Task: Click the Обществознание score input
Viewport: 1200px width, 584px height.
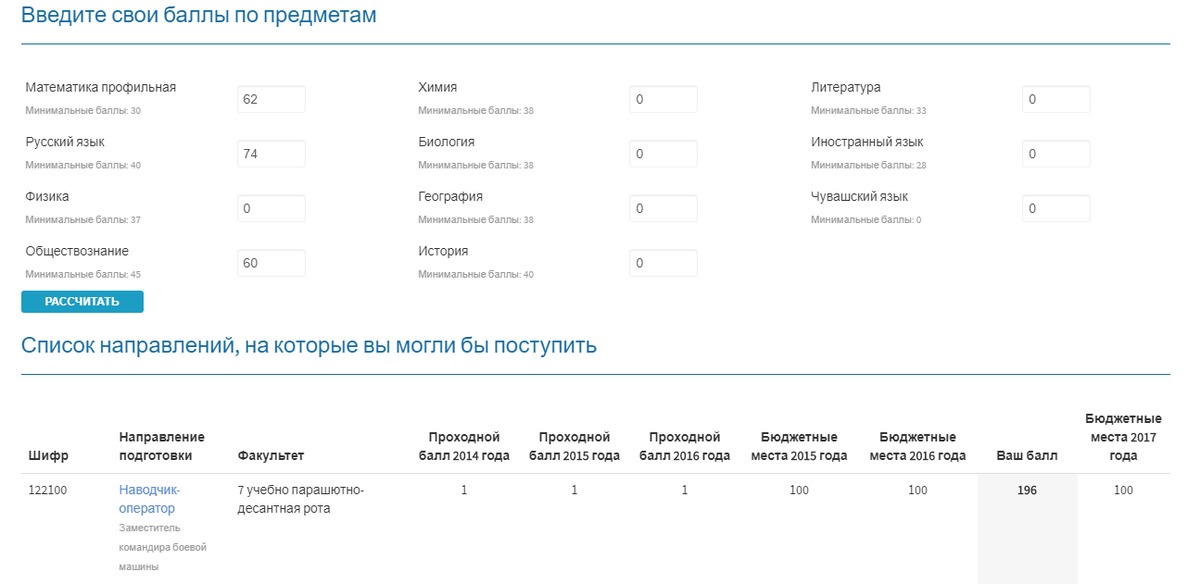Action: [271, 263]
